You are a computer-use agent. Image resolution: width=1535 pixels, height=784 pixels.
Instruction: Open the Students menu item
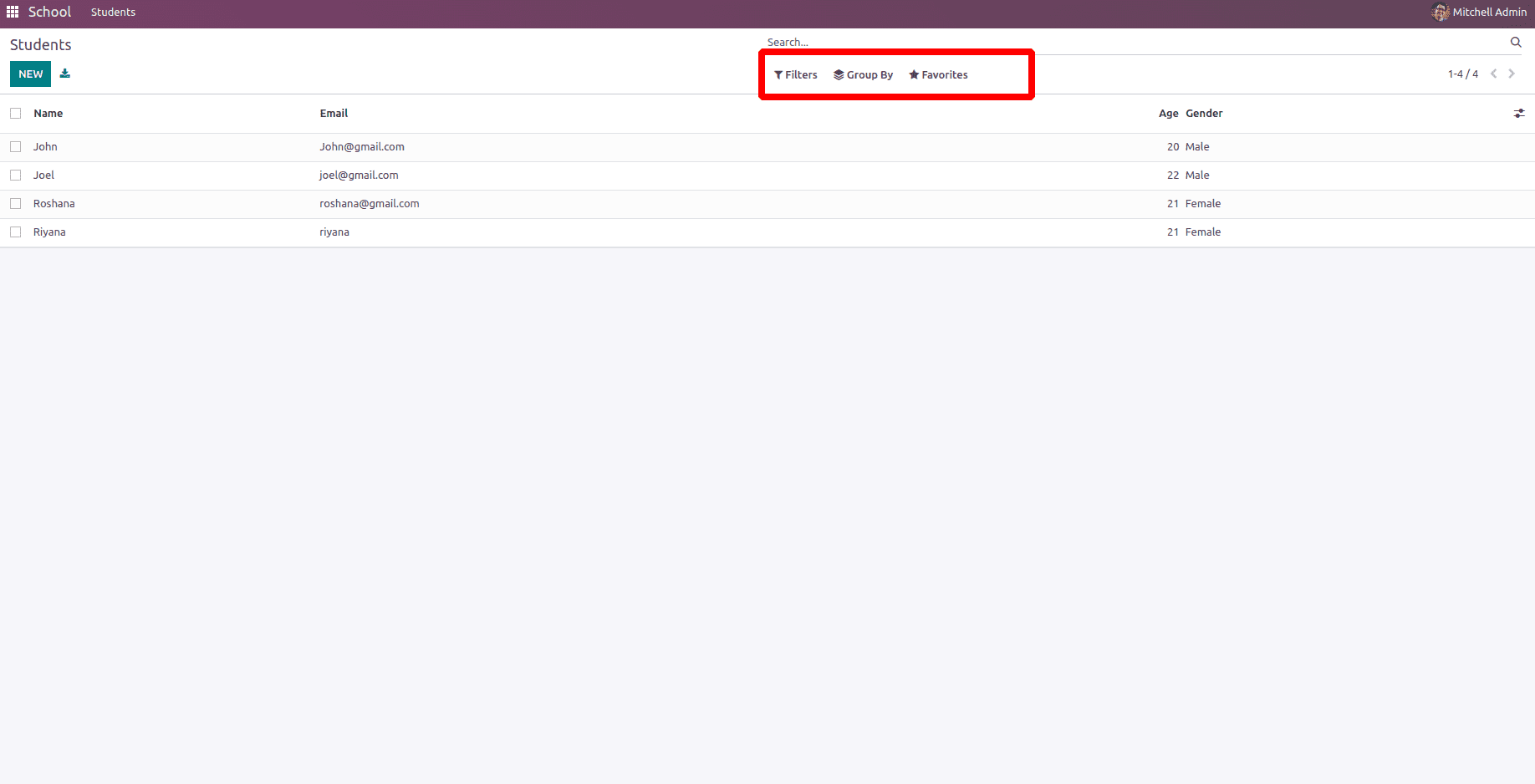113,13
